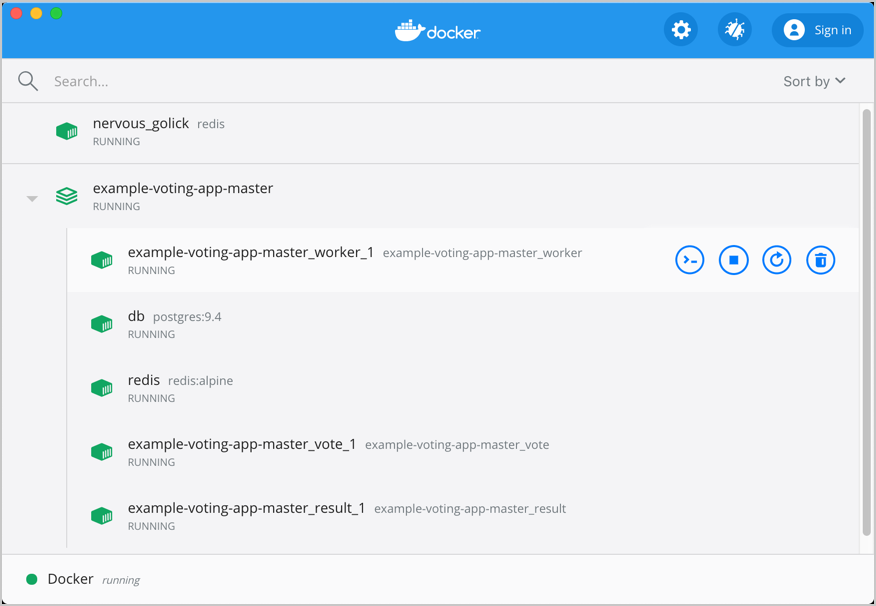The height and width of the screenshot is (606, 876).
Task: Click the green container icon for redis
Action: 101,387
